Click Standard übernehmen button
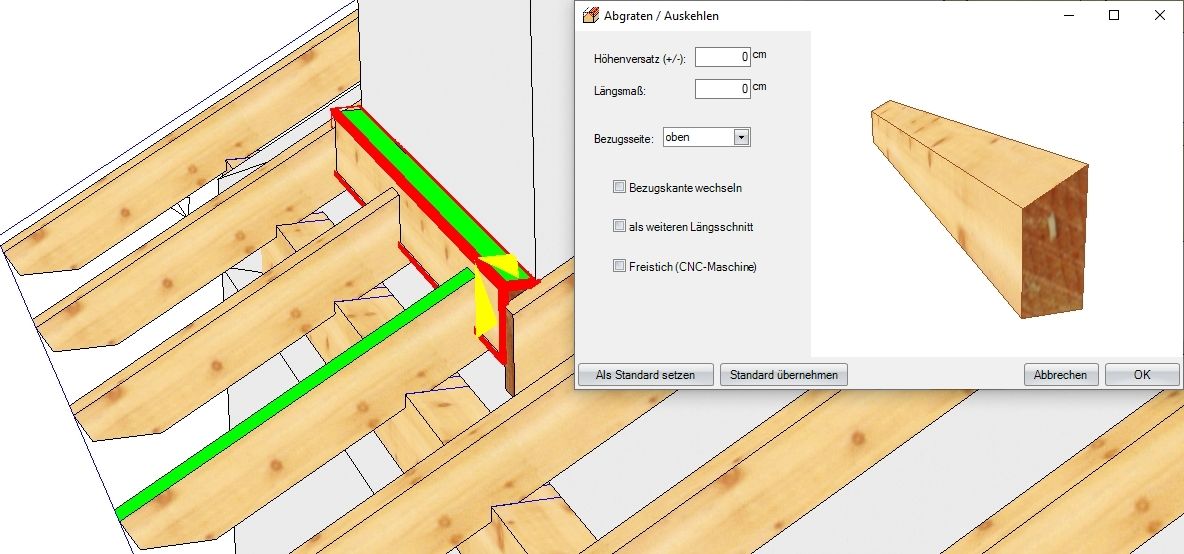Screen dimensions: 1184x554 (x=784, y=375)
